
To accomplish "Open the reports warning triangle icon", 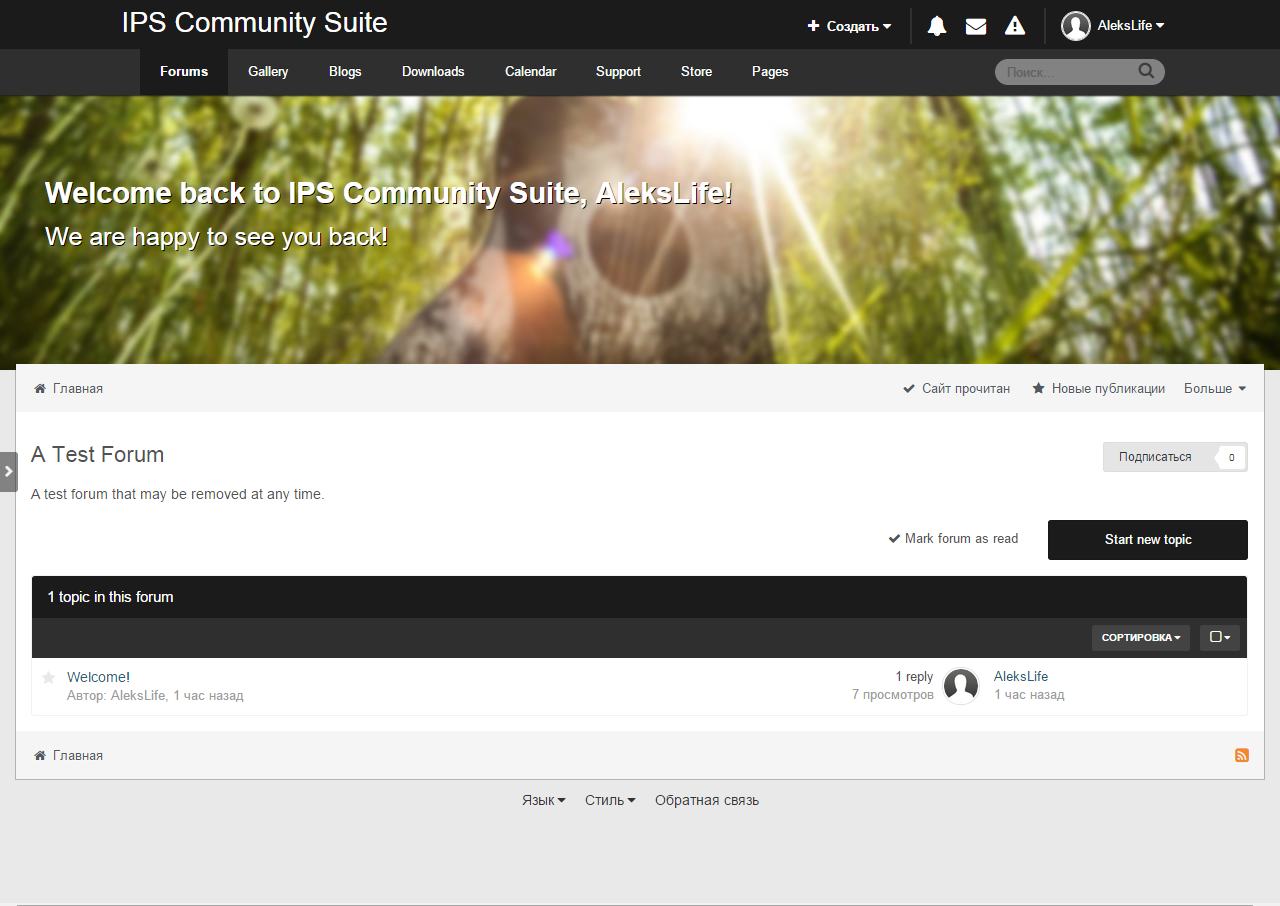I will click(1015, 26).
